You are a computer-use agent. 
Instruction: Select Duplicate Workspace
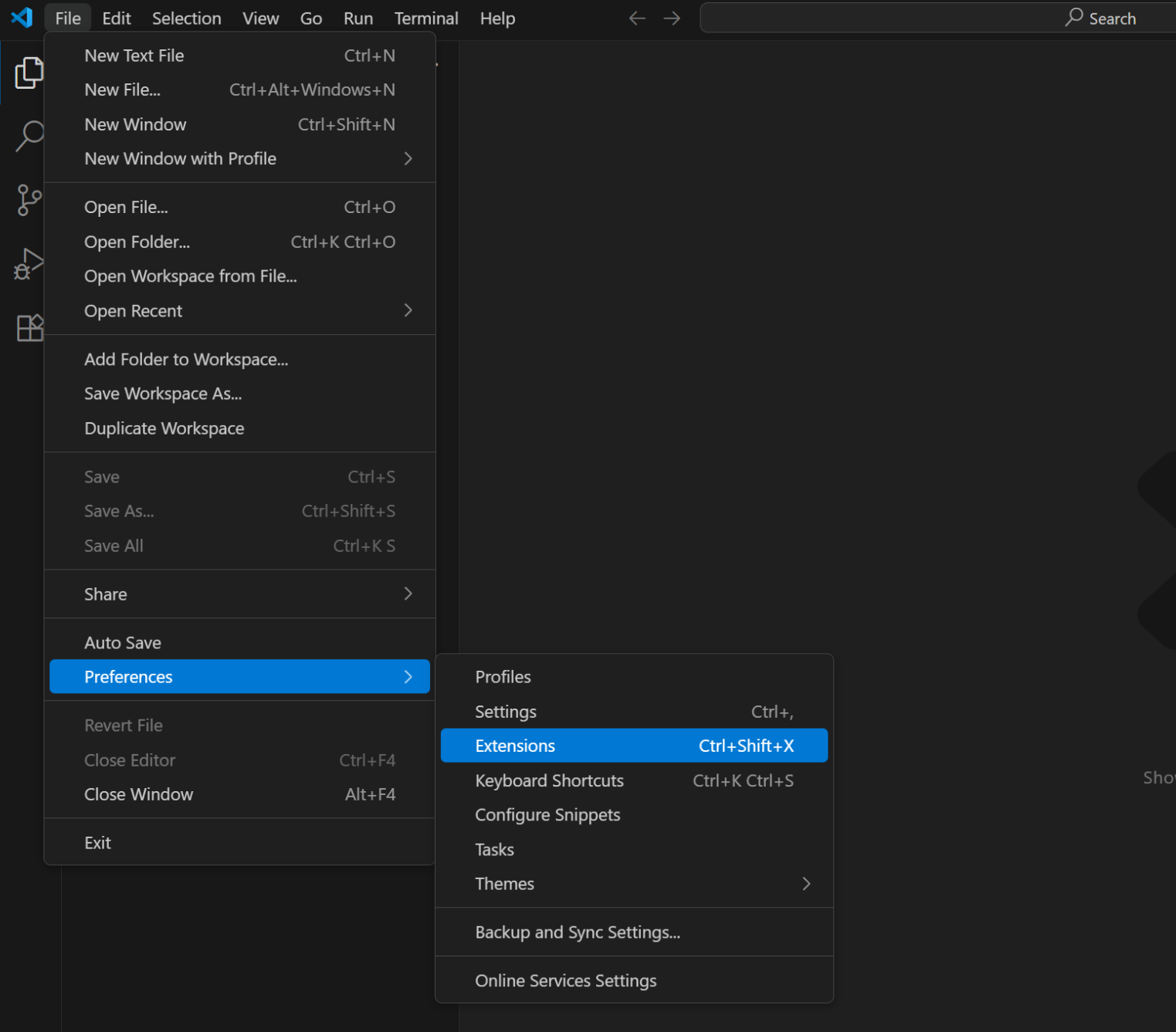239,428
